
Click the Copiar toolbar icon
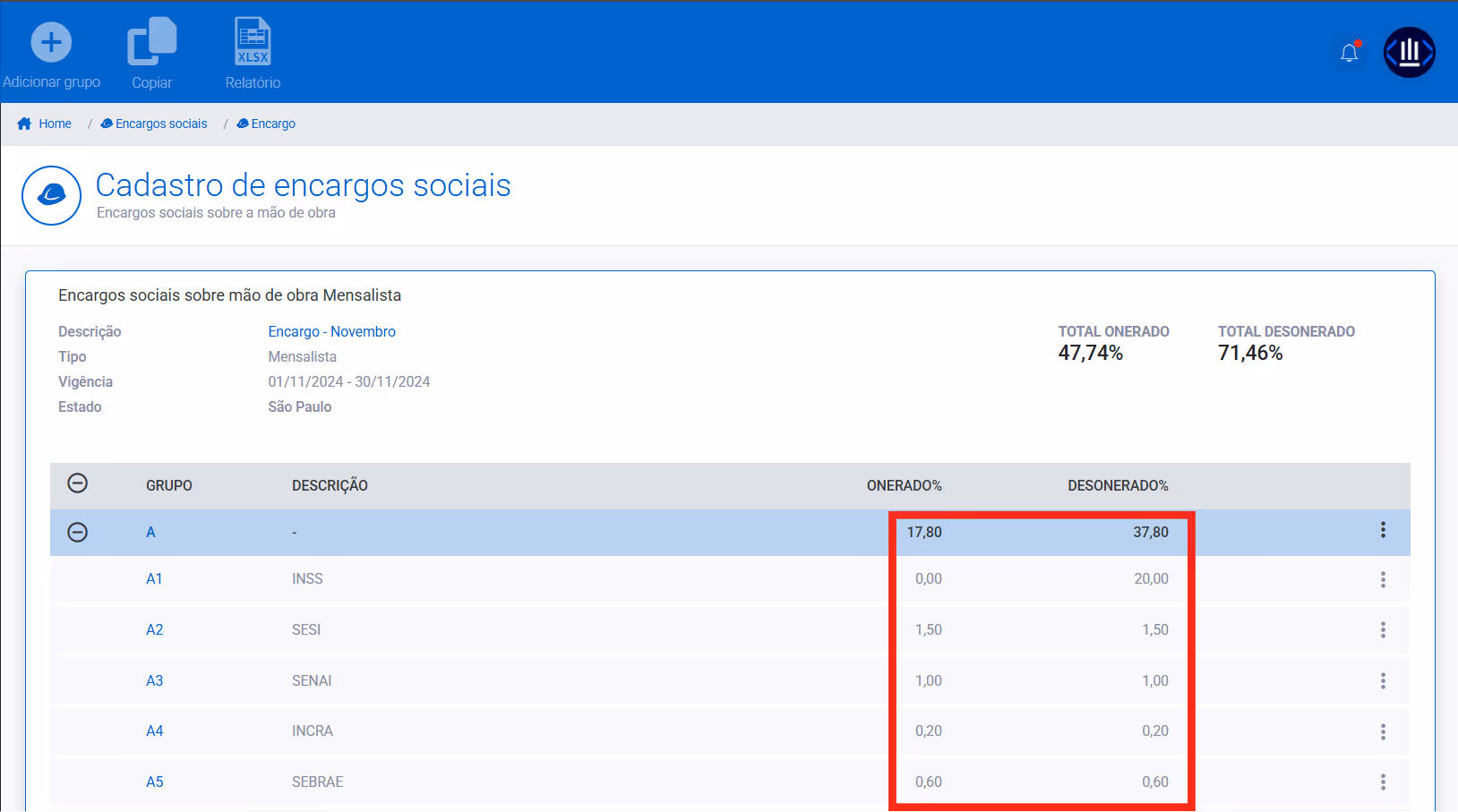(152, 41)
